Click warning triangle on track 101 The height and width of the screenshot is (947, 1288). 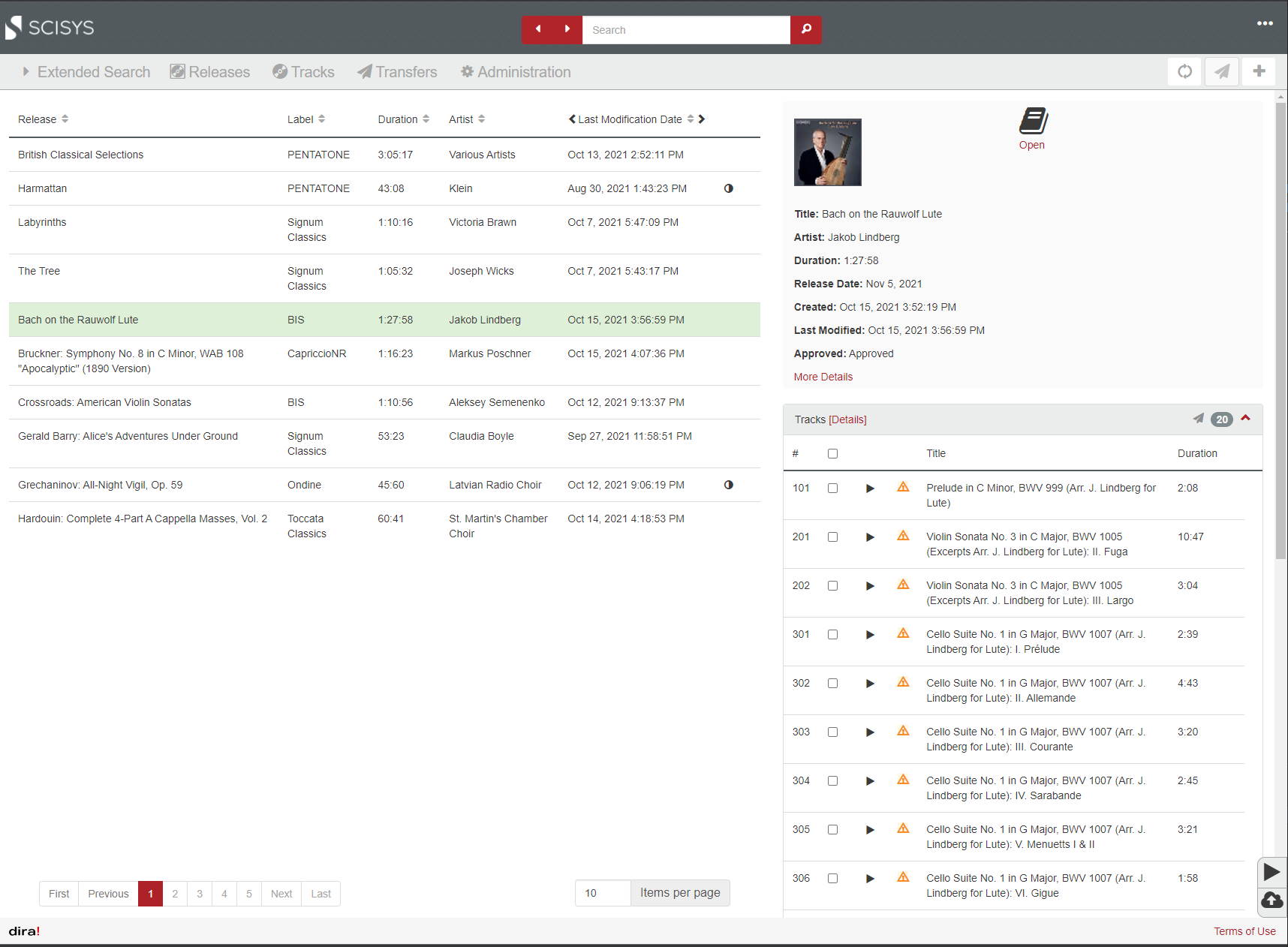(x=903, y=487)
